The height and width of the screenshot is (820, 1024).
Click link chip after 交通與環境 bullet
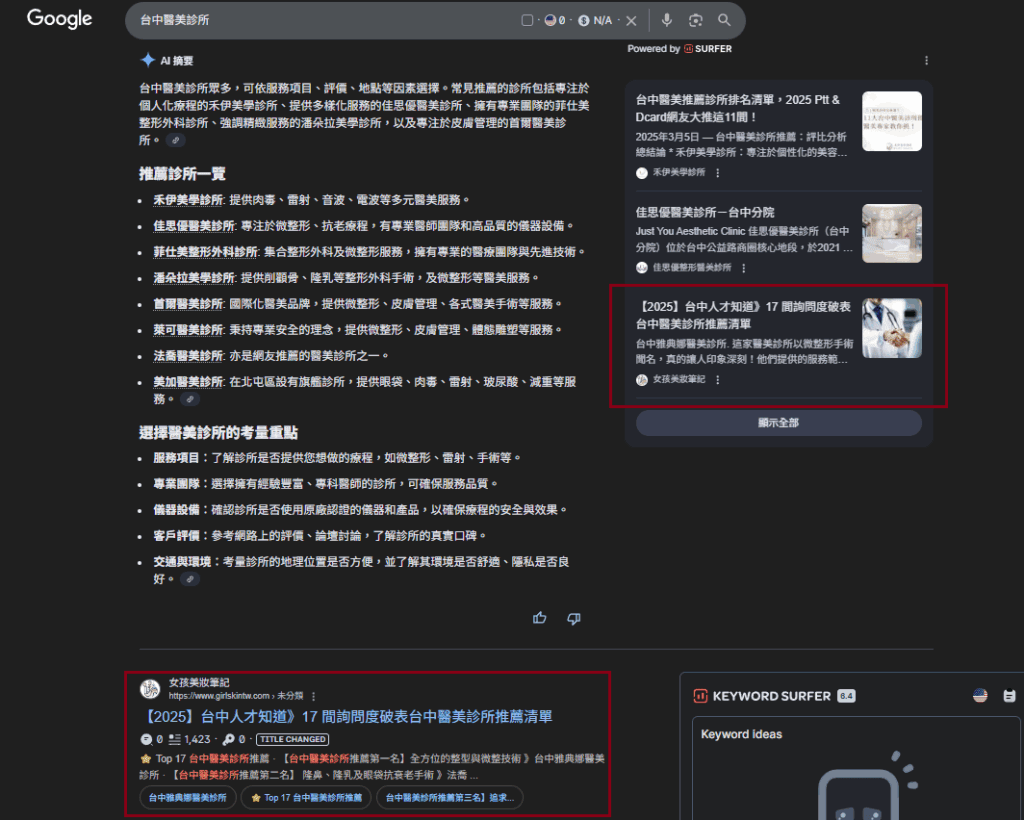pos(189,578)
